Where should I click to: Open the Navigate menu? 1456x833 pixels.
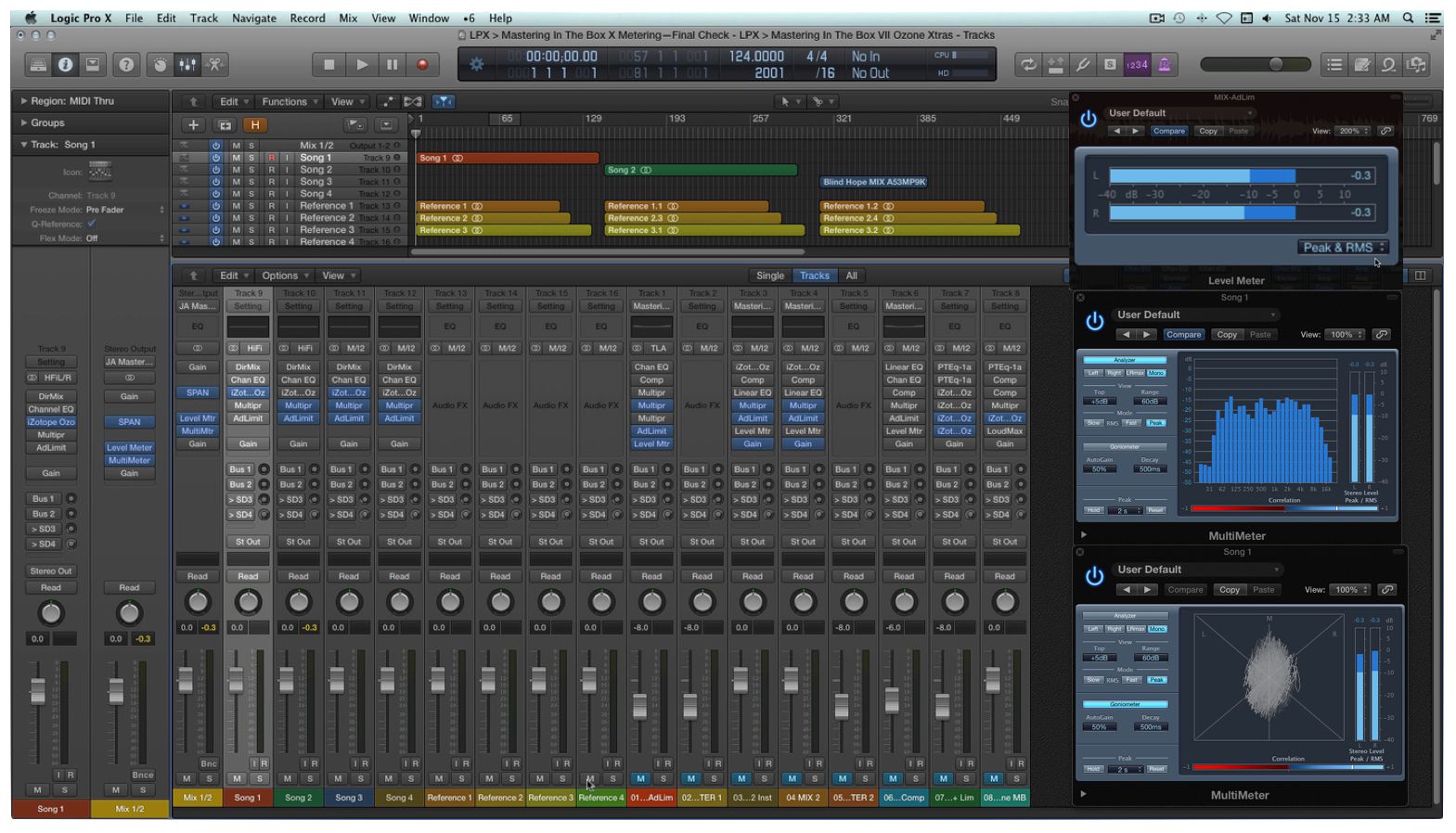(x=253, y=18)
